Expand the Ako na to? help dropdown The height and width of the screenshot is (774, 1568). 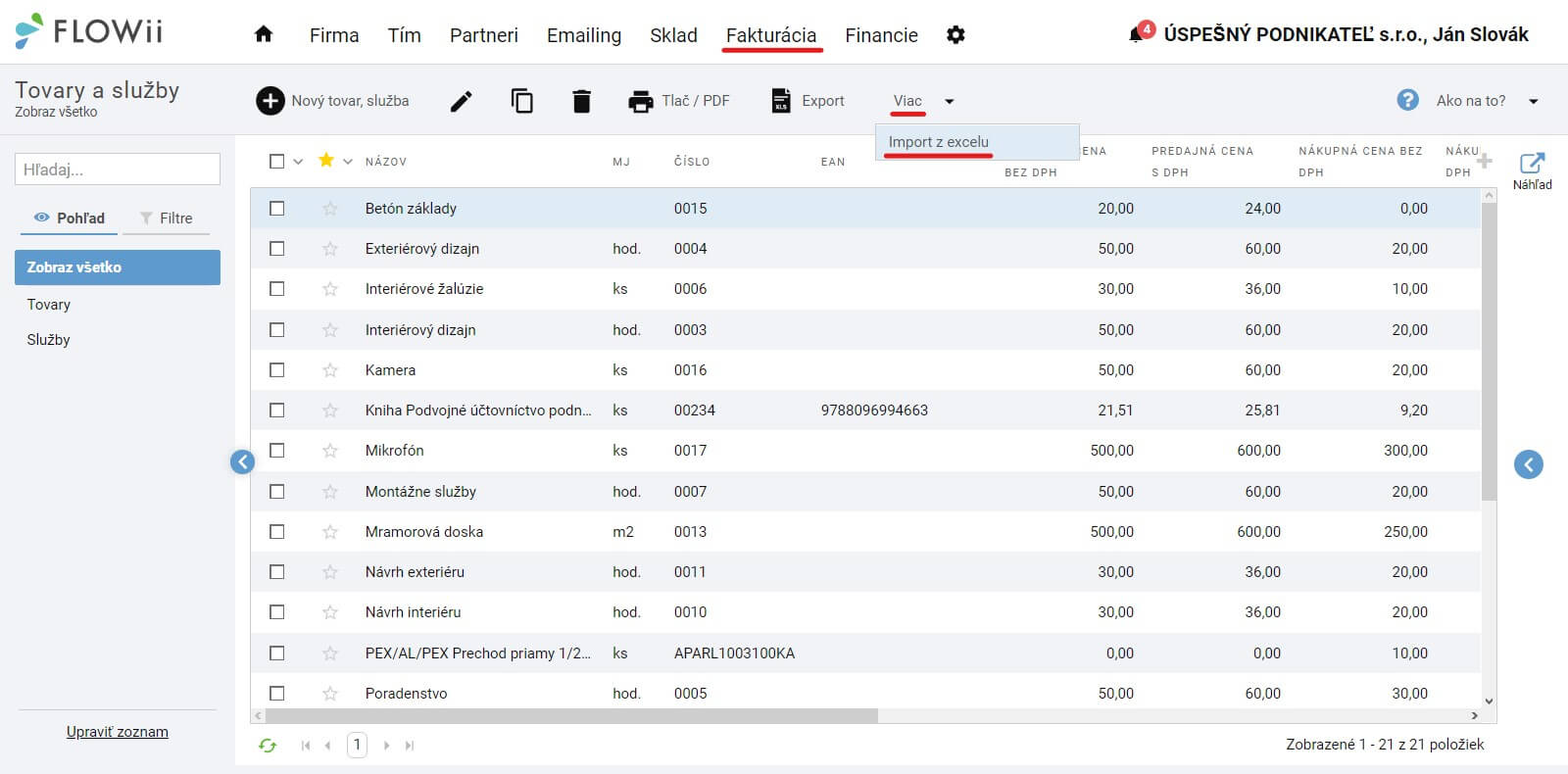1534,101
